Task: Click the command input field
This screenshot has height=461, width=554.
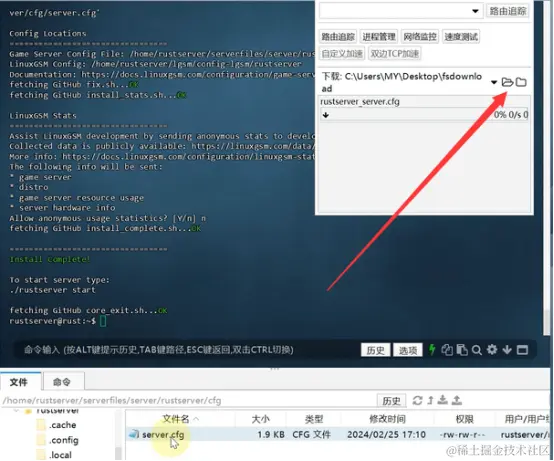Action: click(184, 350)
